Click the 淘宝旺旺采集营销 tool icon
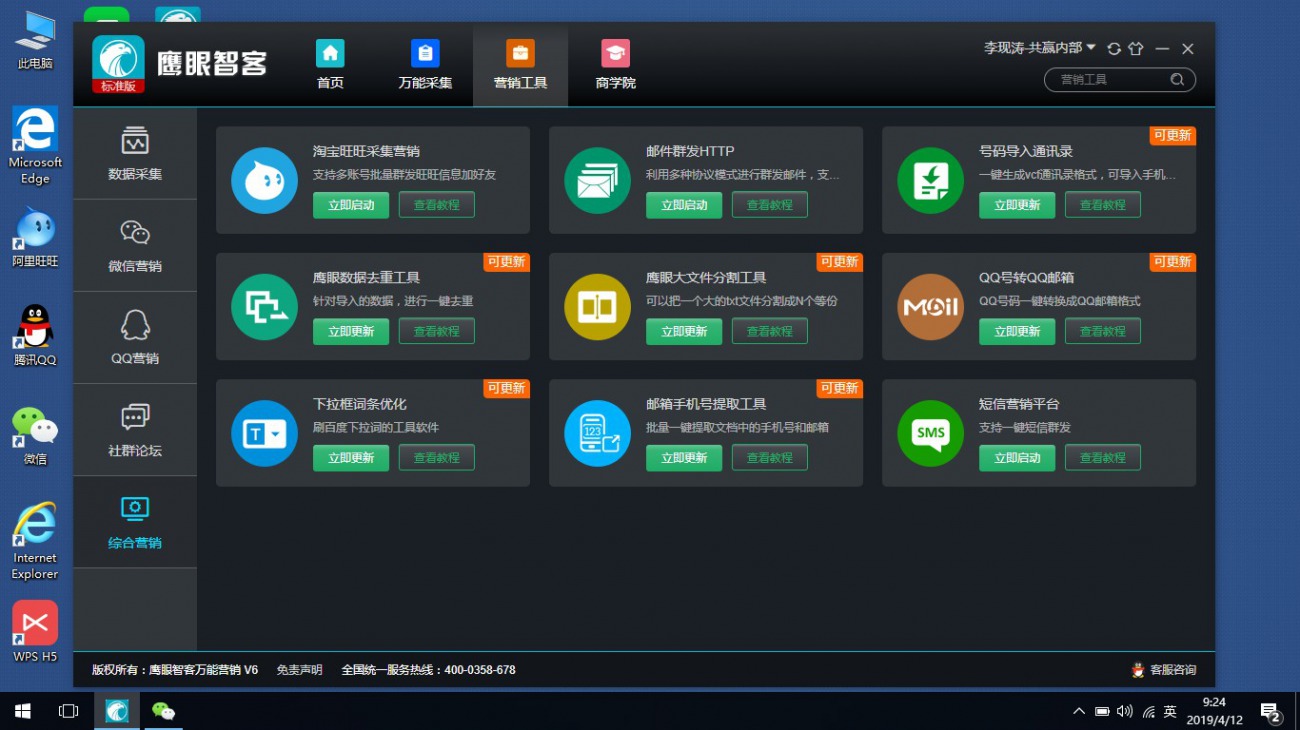Viewport: 1300px width, 730px height. [264, 180]
